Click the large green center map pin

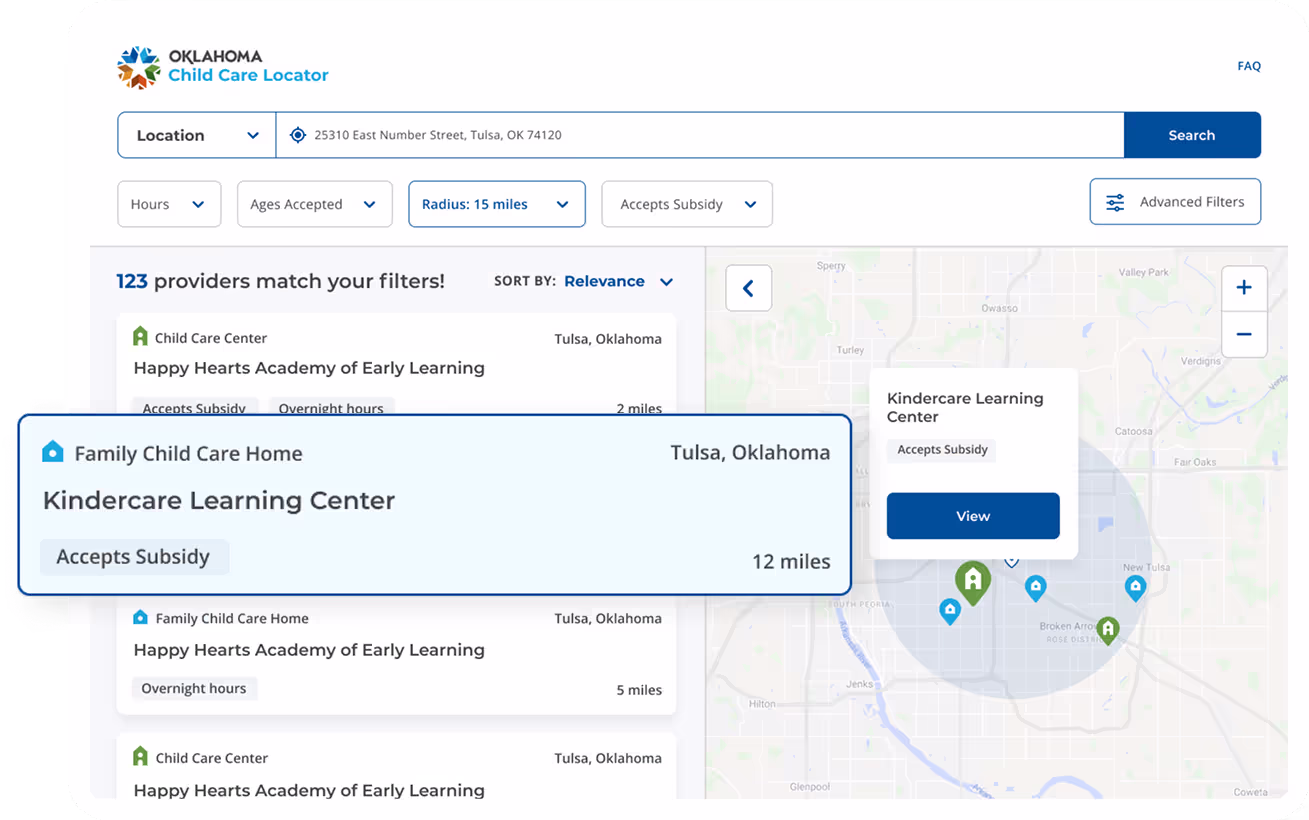pyautogui.click(x=973, y=581)
